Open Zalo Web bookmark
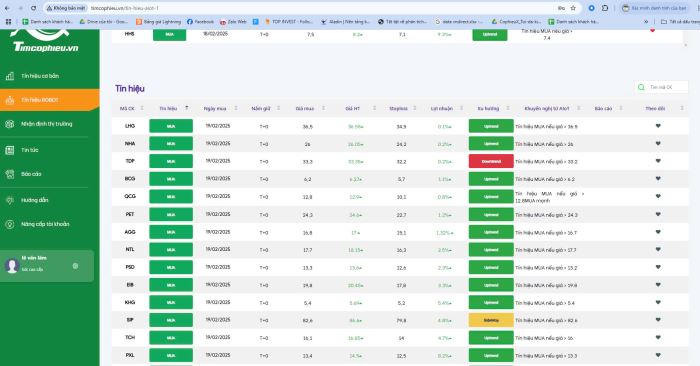This screenshot has width=700, height=366. point(233,21)
